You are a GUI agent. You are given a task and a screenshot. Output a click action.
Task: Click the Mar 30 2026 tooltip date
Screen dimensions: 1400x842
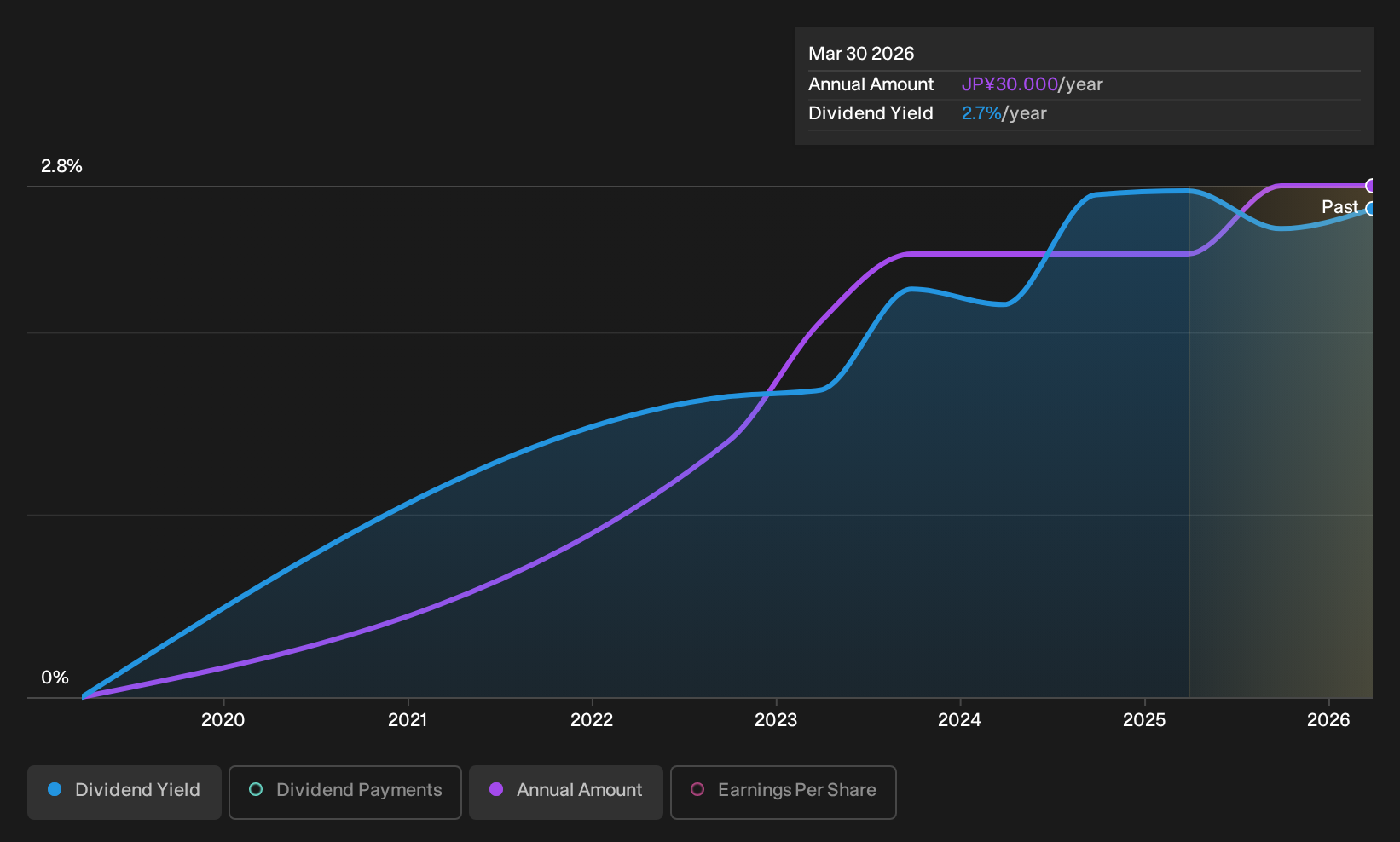click(861, 54)
